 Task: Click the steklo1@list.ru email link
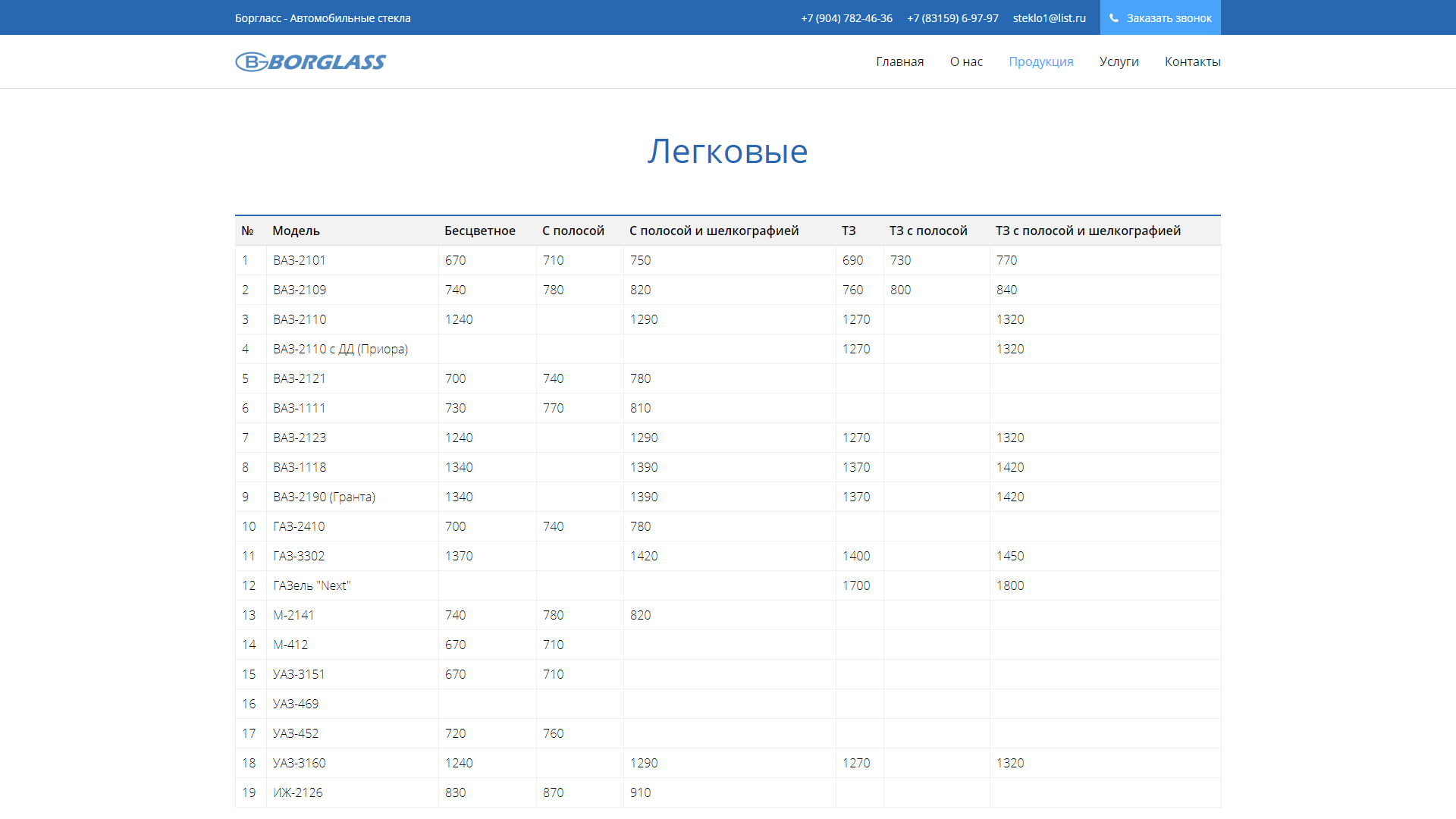1049,18
